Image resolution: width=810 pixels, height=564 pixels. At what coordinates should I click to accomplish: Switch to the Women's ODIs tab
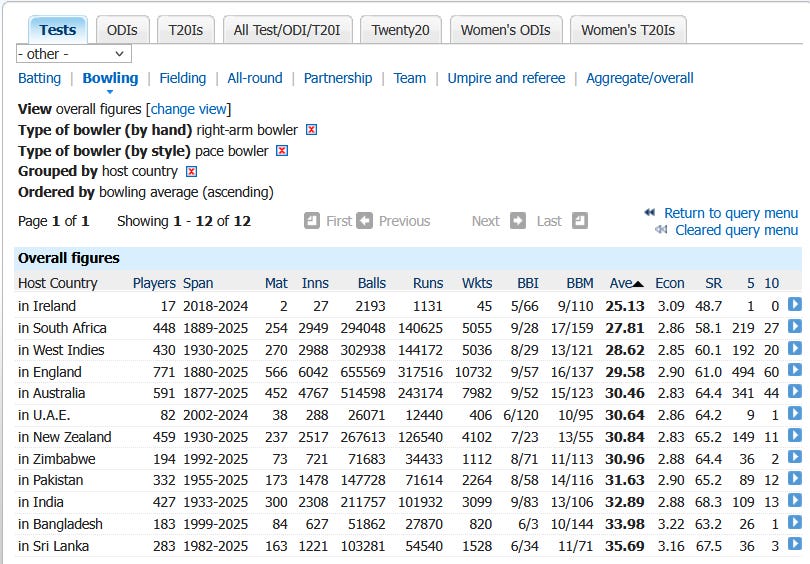point(506,30)
